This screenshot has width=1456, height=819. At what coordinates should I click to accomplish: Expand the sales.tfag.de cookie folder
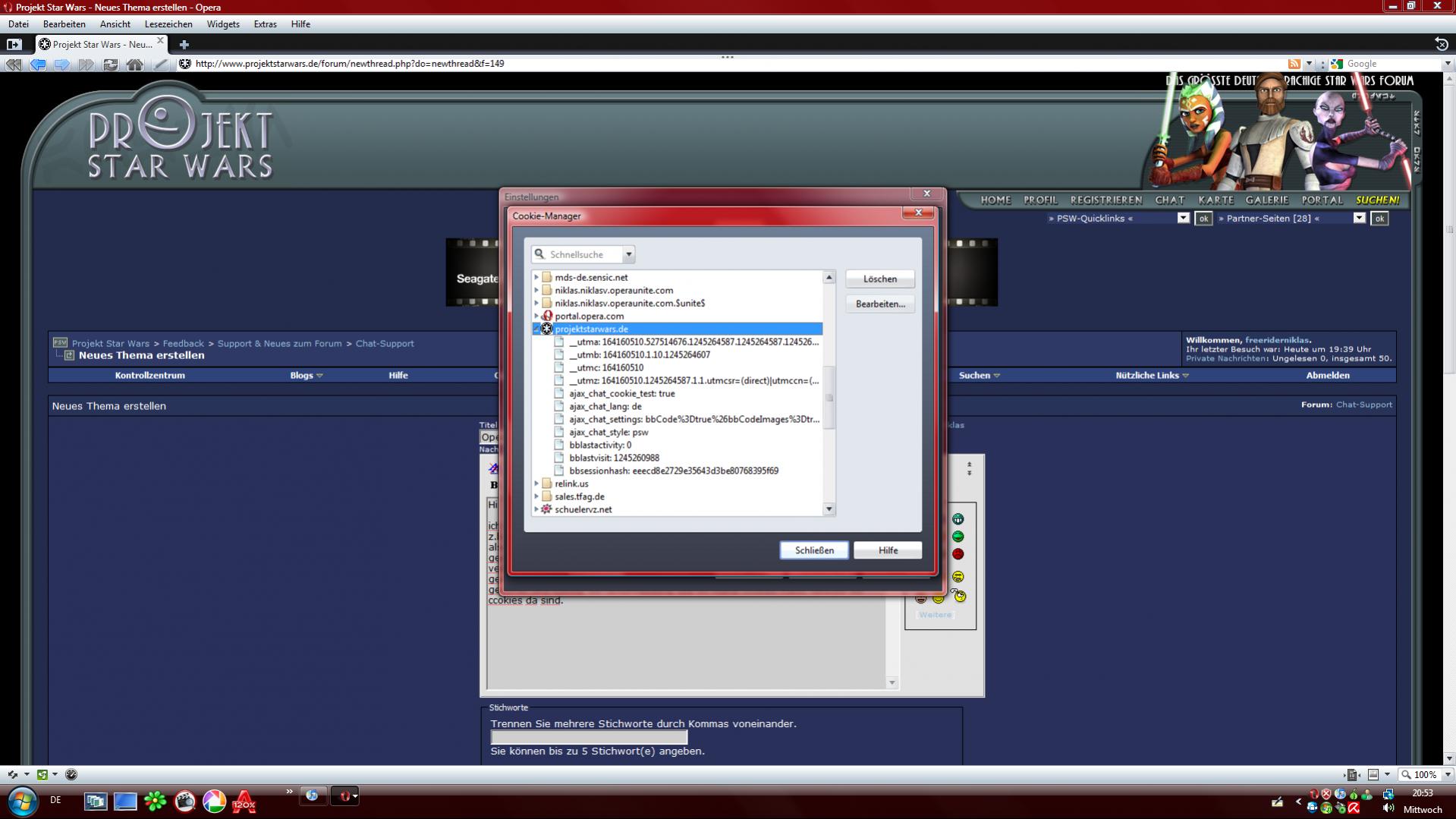point(536,497)
